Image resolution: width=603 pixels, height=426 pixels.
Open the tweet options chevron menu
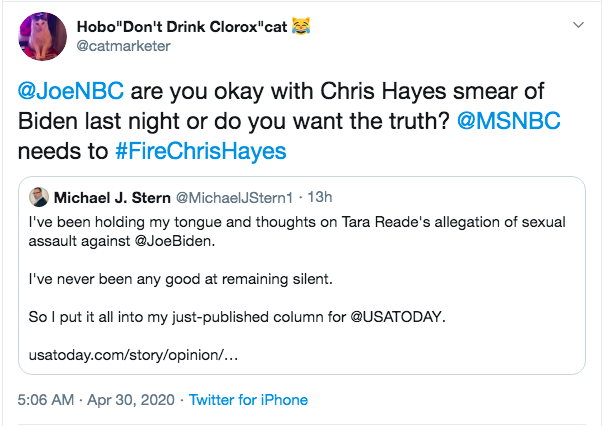578,25
